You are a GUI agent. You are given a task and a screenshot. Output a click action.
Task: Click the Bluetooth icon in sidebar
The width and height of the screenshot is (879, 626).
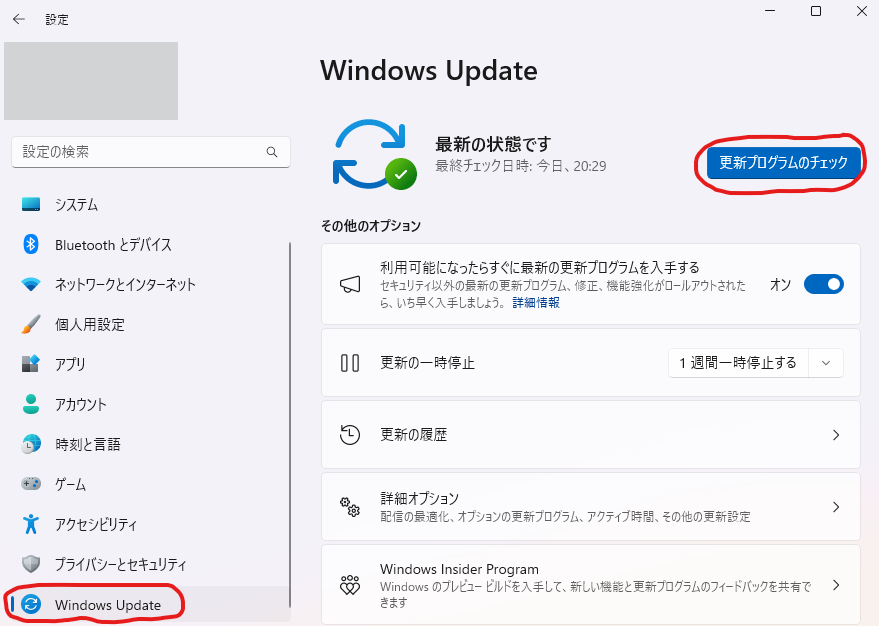pyautogui.click(x=31, y=244)
